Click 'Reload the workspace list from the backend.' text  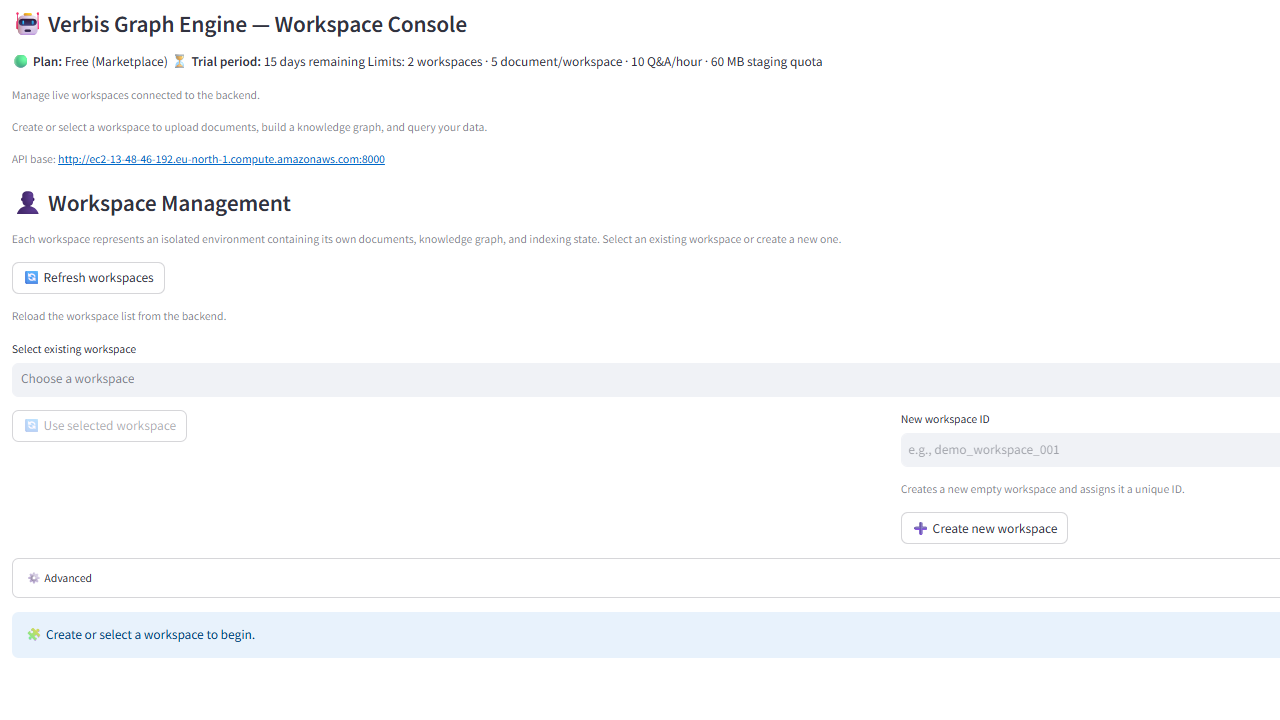pyautogui.click(x=119, y=316)
